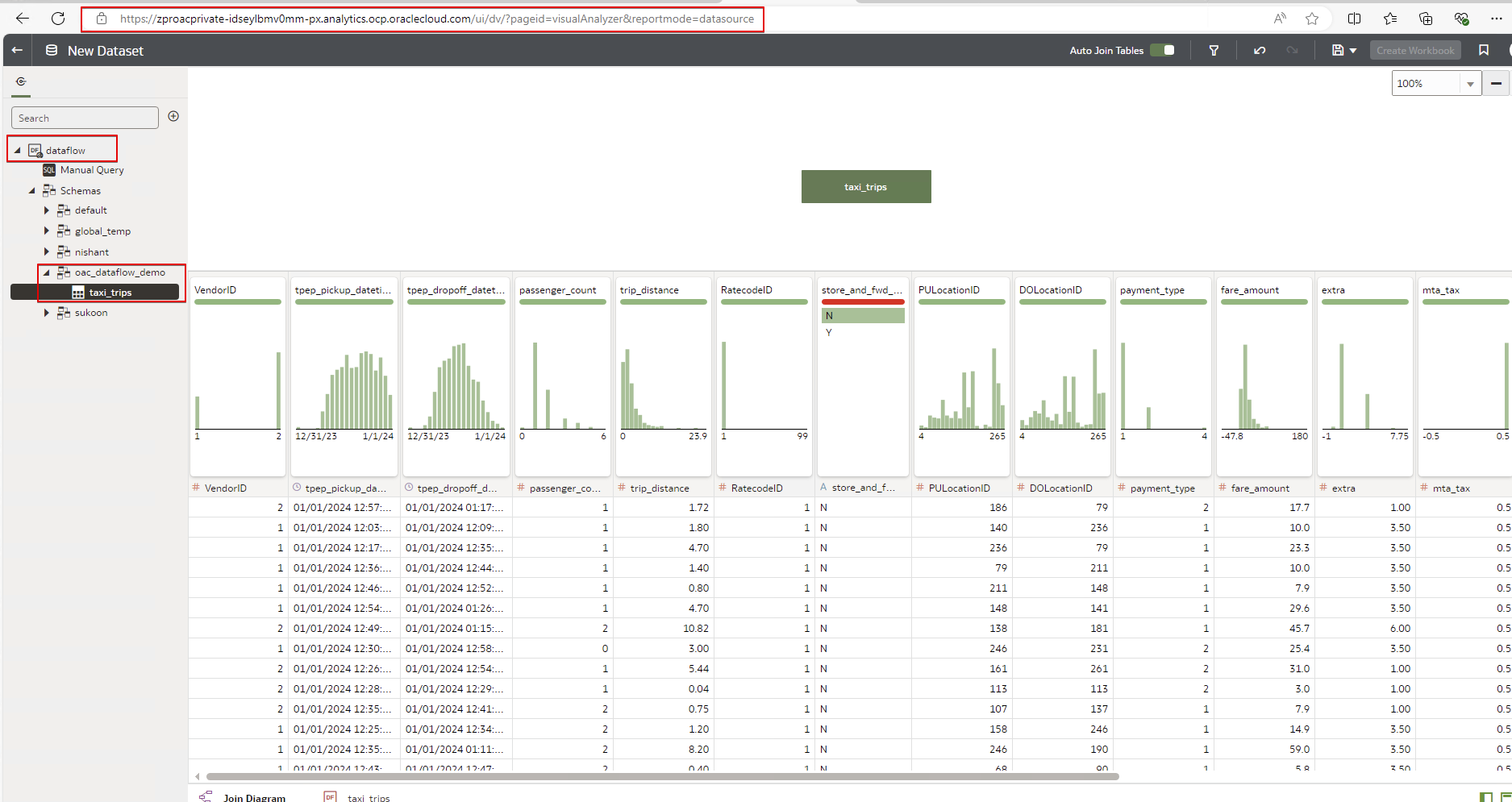Switch to the taxi_trips bottom tab
The height and width of the screenshot is (802, 1512).
tap(368, 797)
